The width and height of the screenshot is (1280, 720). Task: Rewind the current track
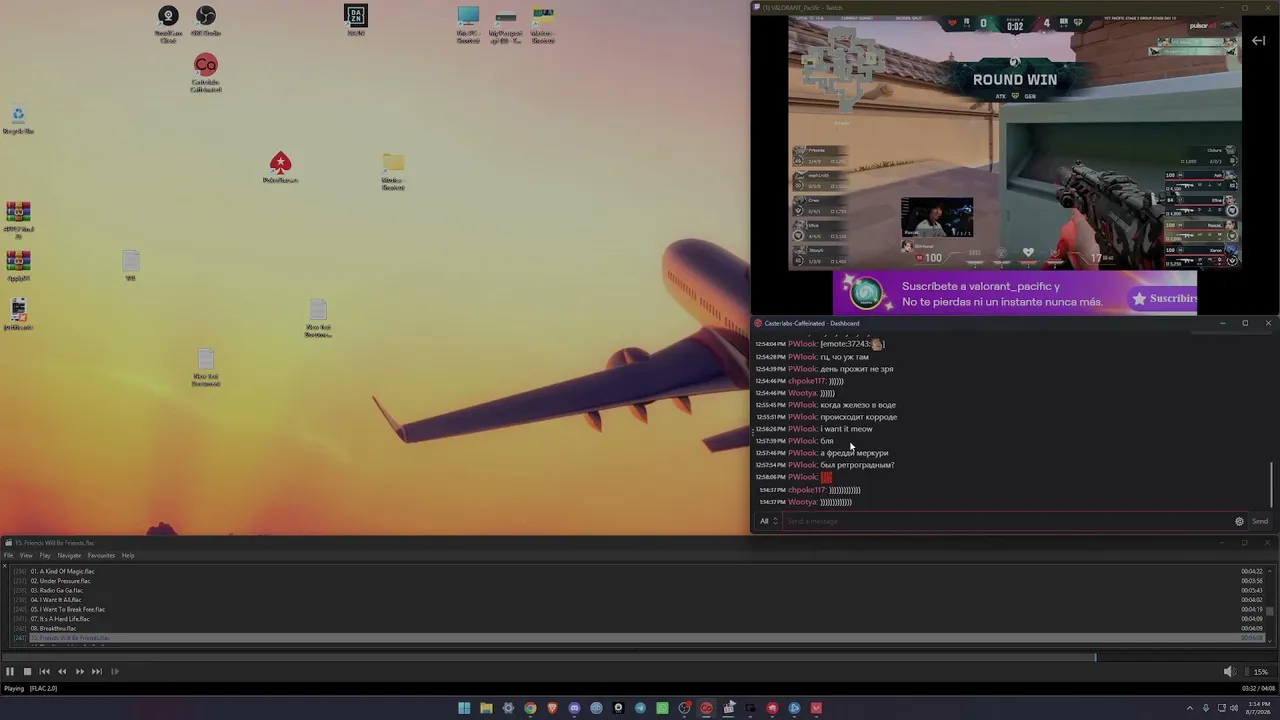(x=62, y=672)
